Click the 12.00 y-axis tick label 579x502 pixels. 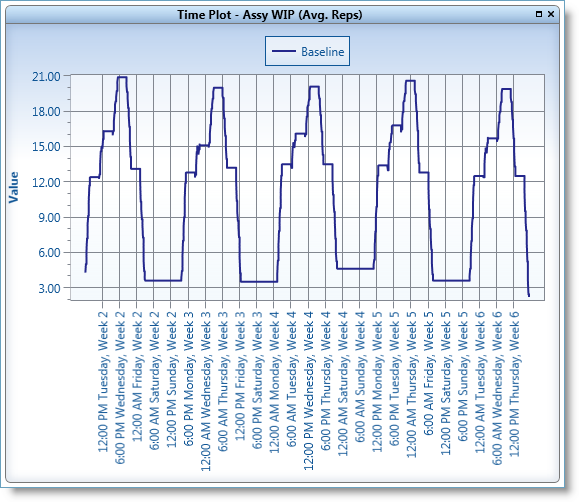coord(46,182)
